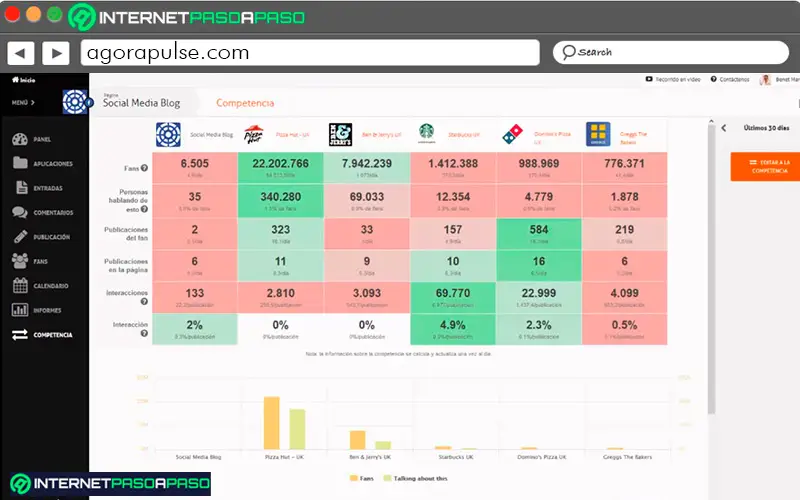The image size is (800, 500).
Task: Click Starbucks interactions value 69.770
Action: pos(453,293)
